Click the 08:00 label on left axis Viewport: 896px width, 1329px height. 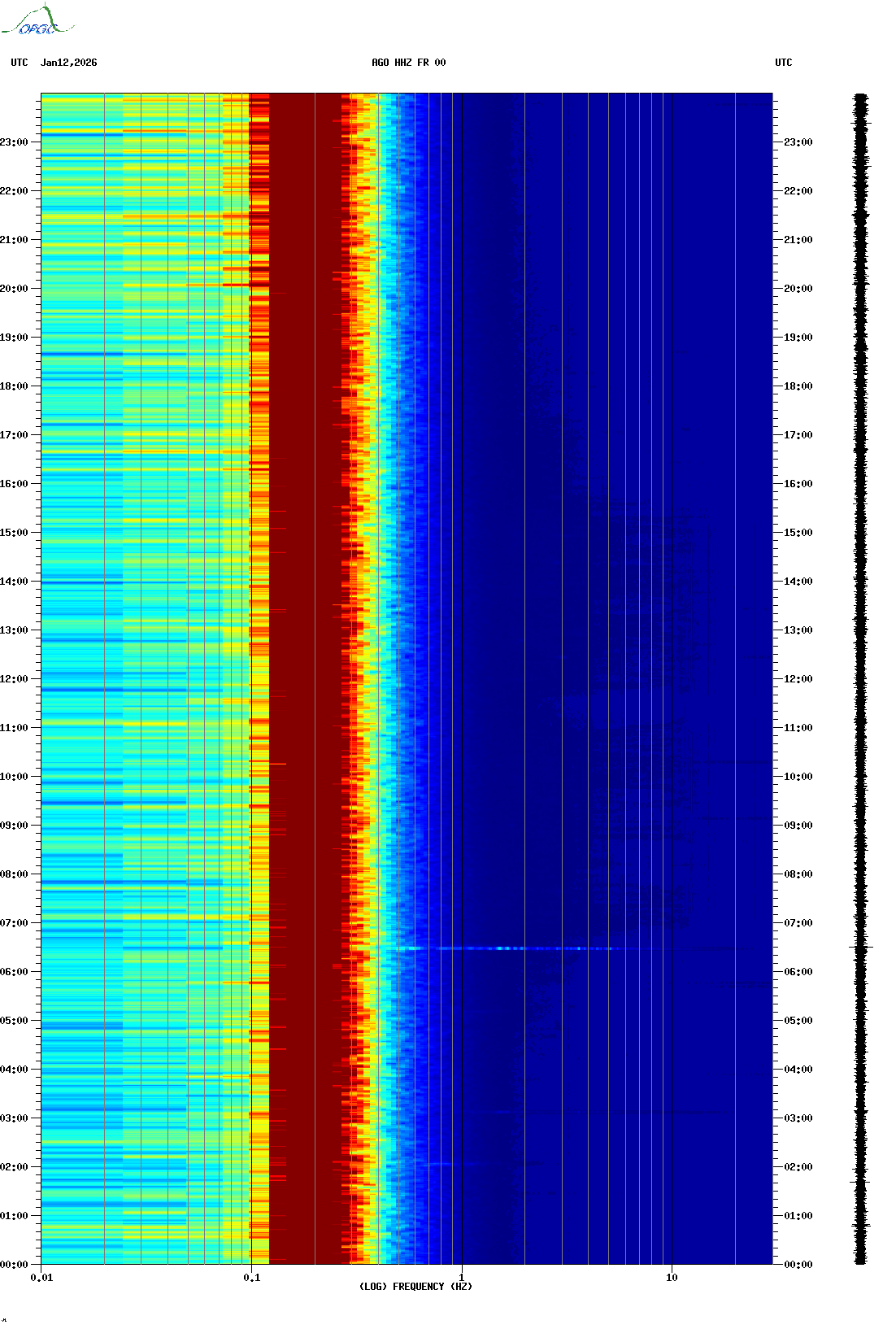click(x=14, y=874)
